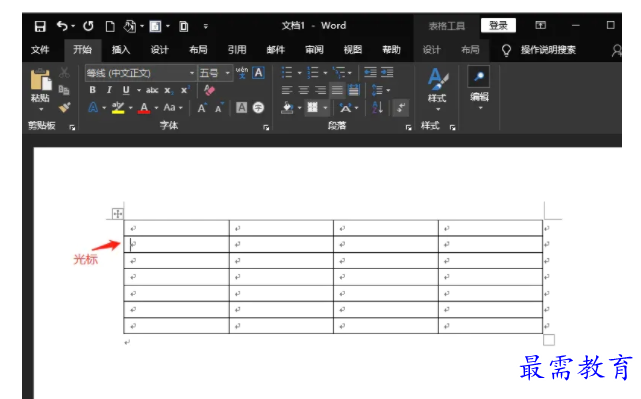Sort the table contents A-Z

tap(378, 108)
